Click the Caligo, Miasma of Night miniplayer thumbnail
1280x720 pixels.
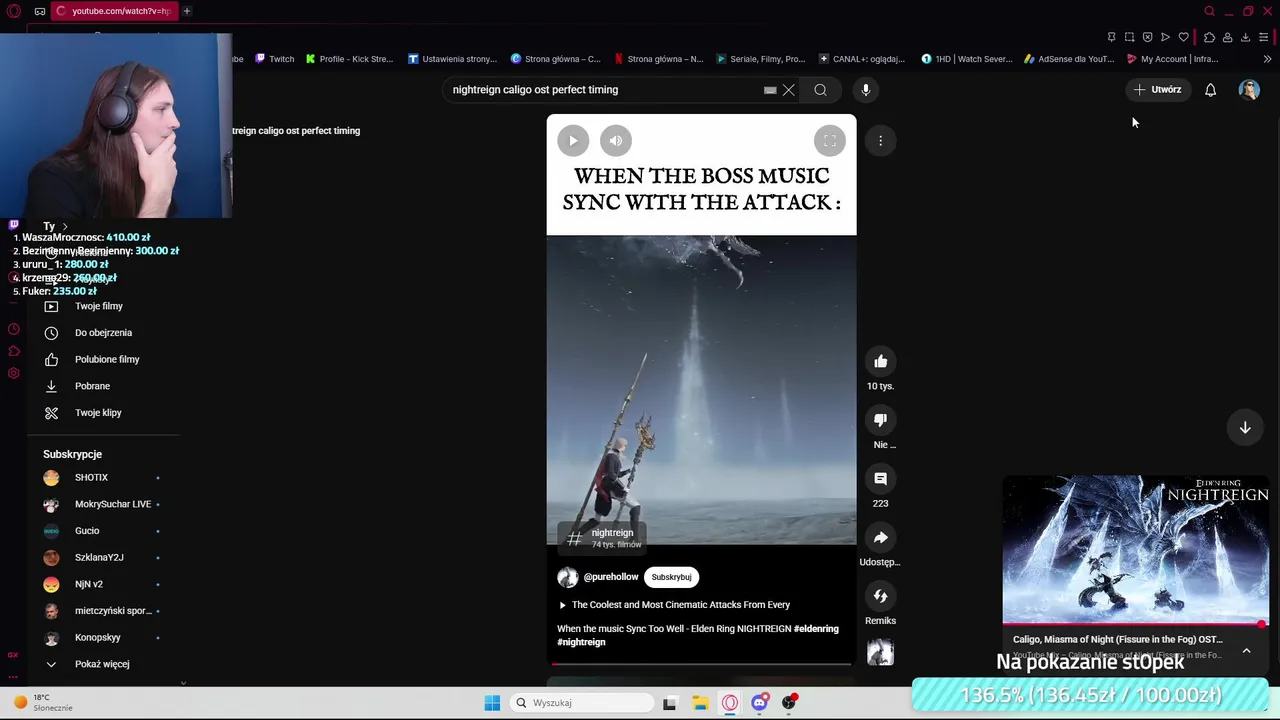tap(1136, 550)
